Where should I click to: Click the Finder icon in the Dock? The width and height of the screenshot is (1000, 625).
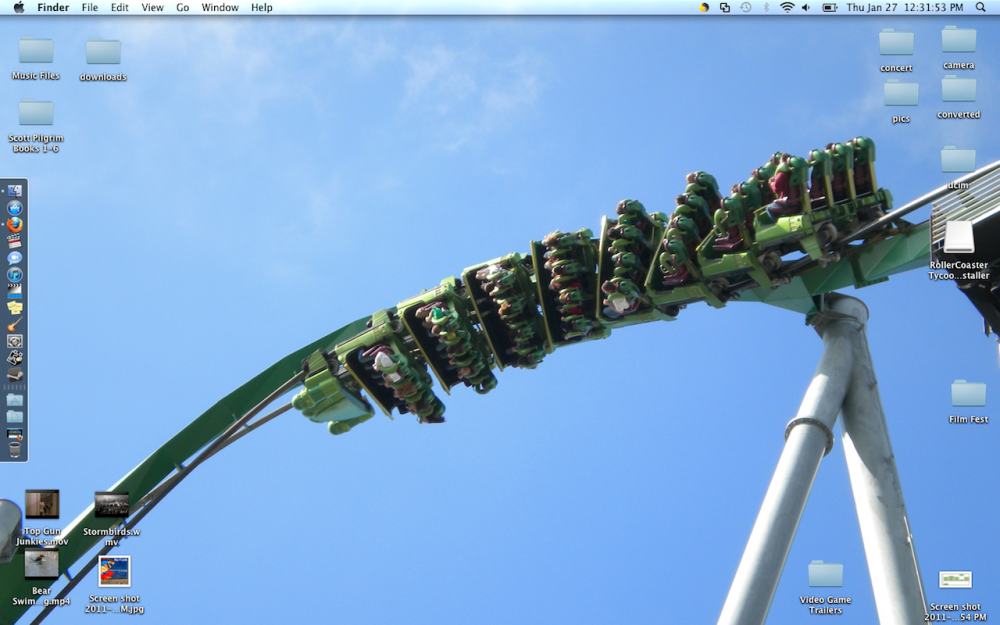[x=14, y=191]
